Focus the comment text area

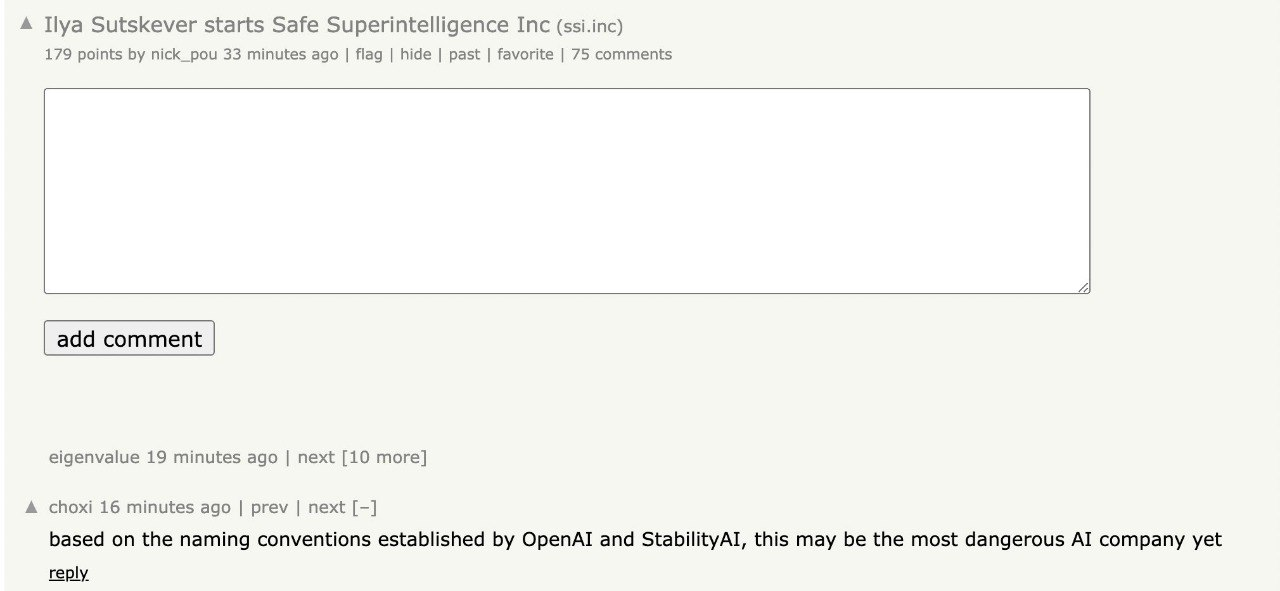pyautogui.click(x=566, y=190)
